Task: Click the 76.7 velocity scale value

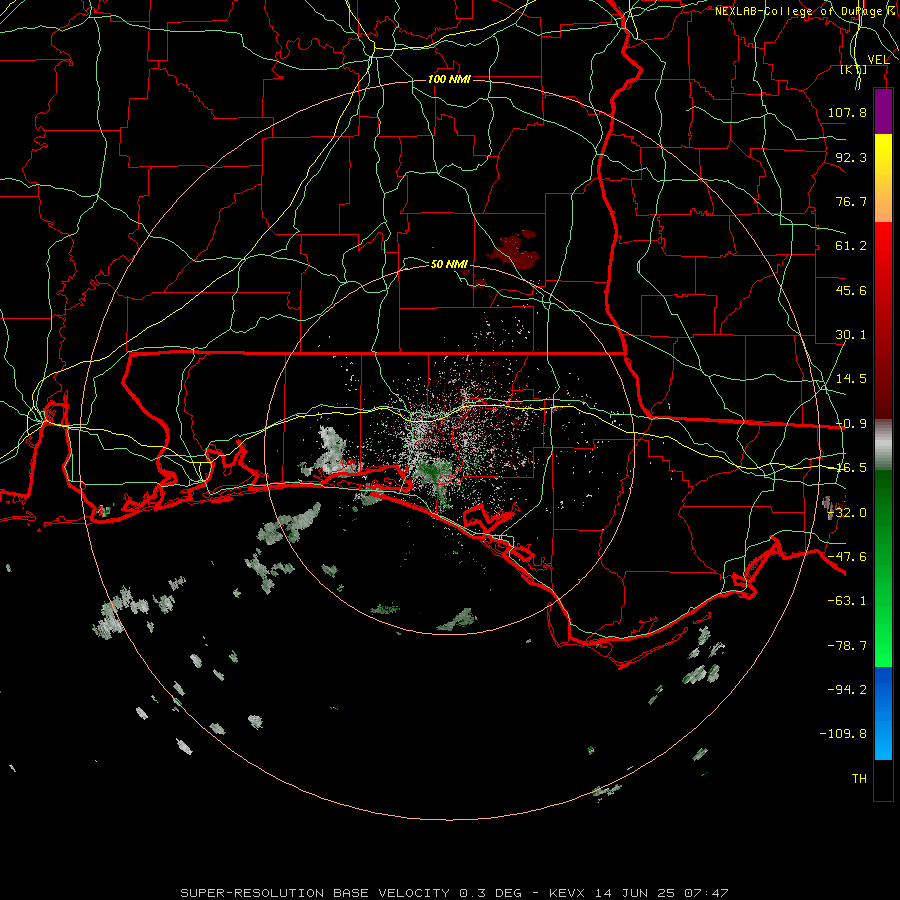Action: [x=851, y=201]
